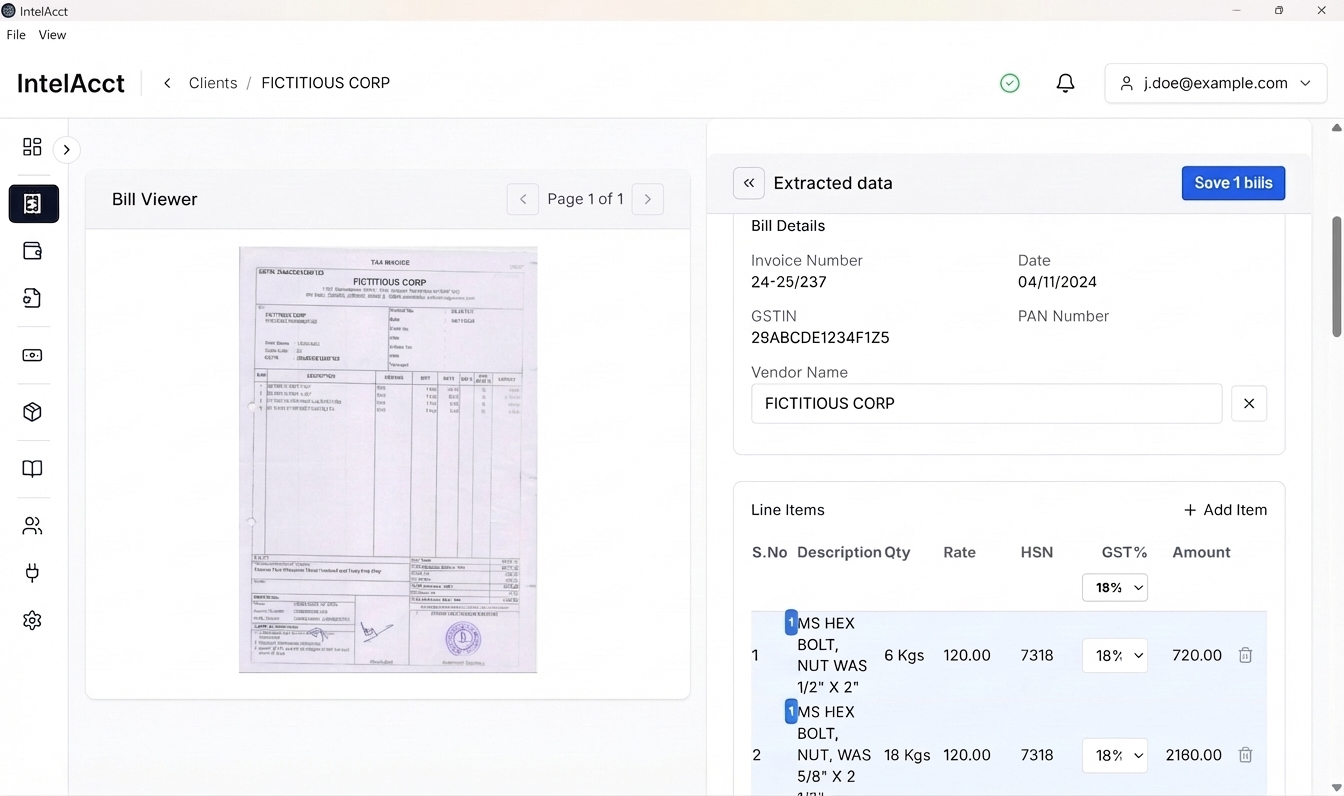Open the GST% header dropdown
The width and height of the screenshot is (1344, 796).
point(1114,588)
